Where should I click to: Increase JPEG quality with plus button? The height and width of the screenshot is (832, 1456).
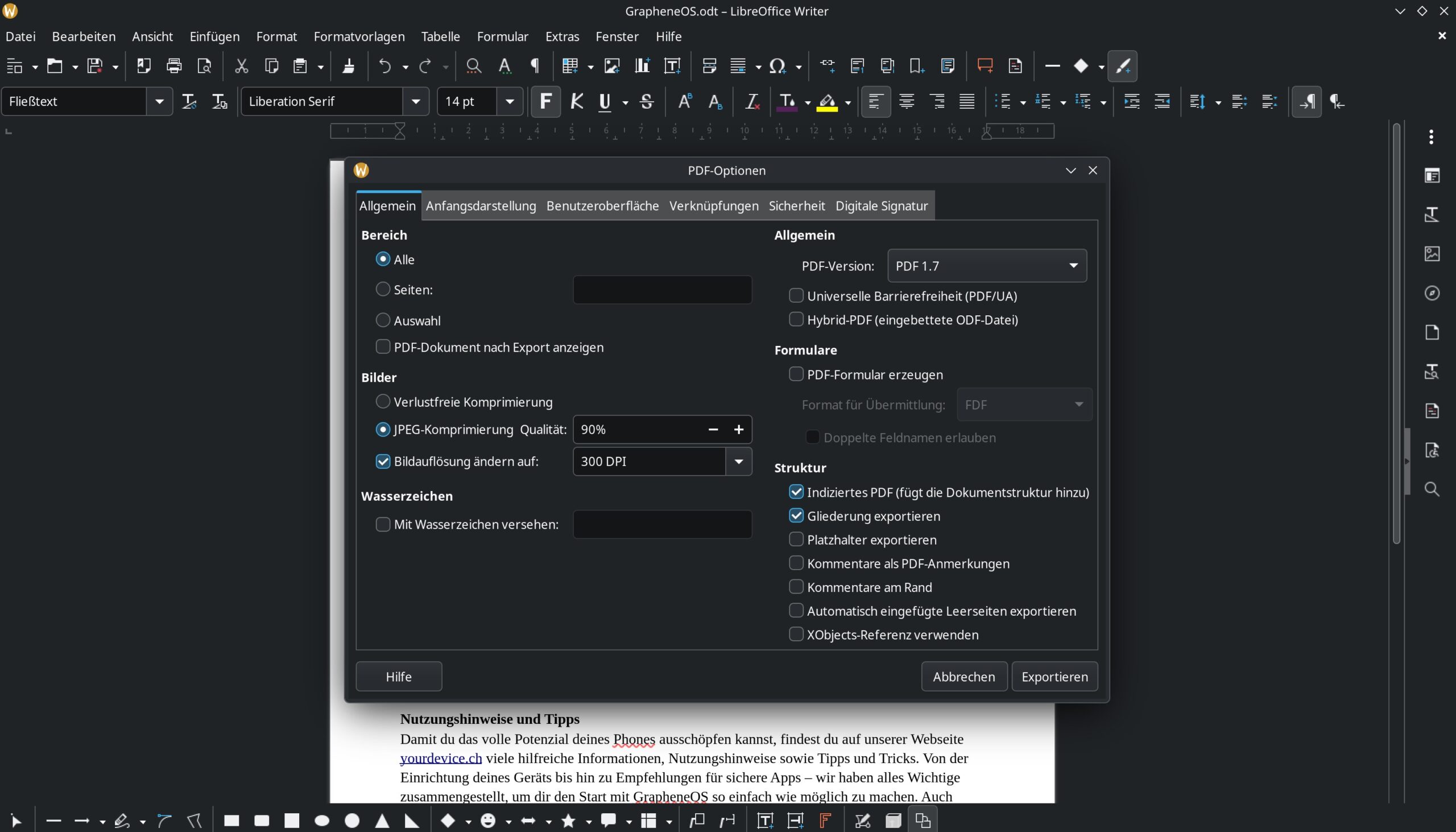[738, 430]
